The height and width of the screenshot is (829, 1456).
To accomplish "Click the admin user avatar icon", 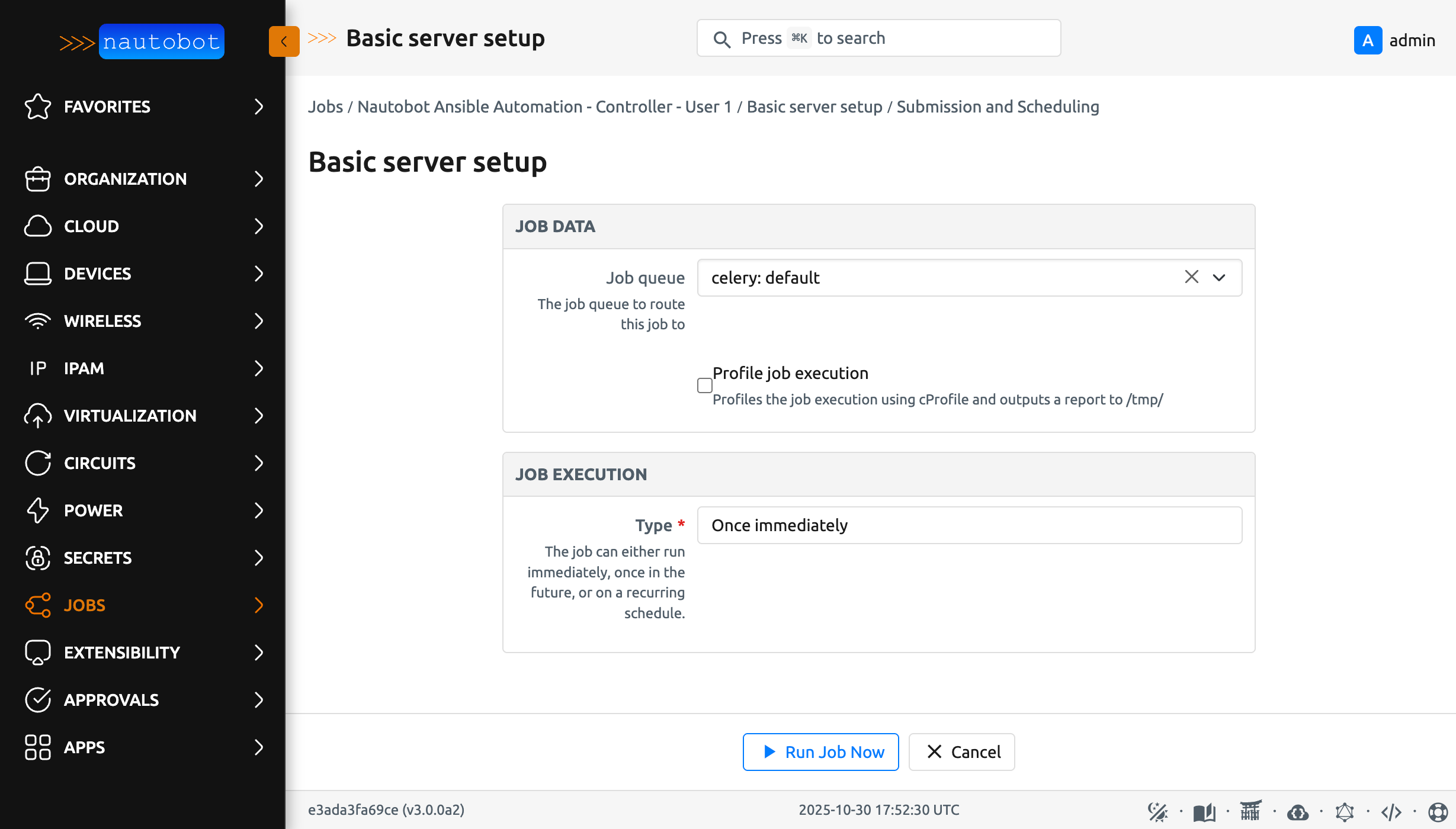I will [1368, 40].
